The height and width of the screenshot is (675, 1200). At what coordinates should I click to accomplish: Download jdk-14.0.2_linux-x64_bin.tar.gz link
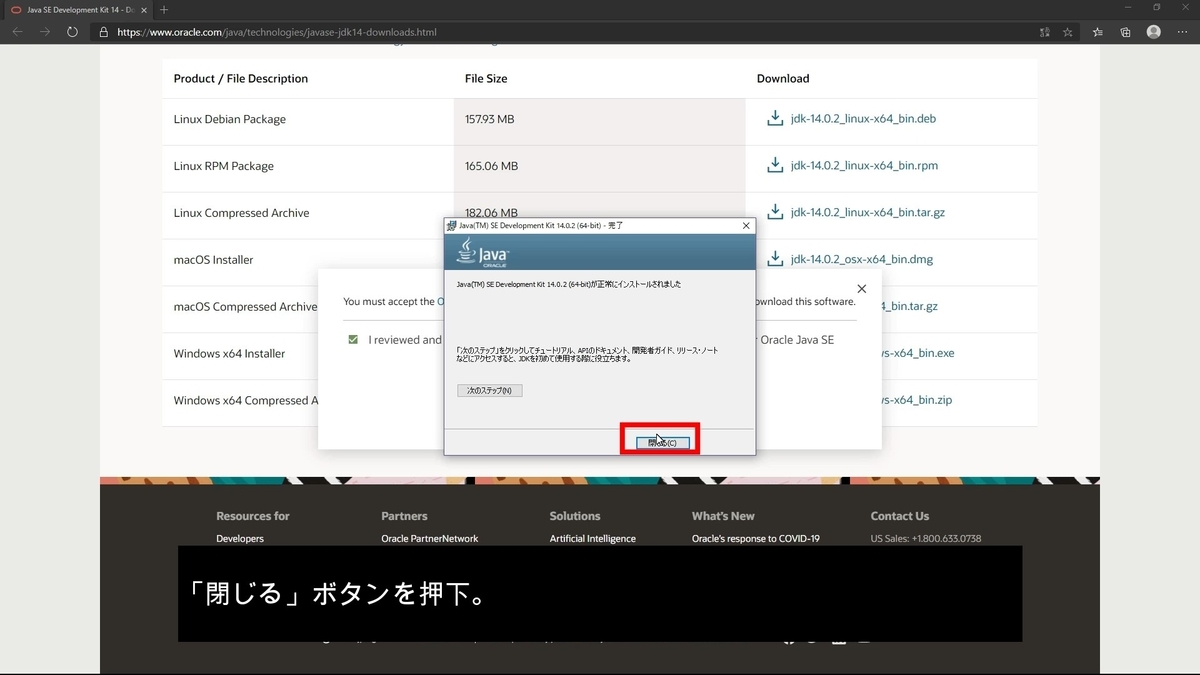click(x=867, y=212)
